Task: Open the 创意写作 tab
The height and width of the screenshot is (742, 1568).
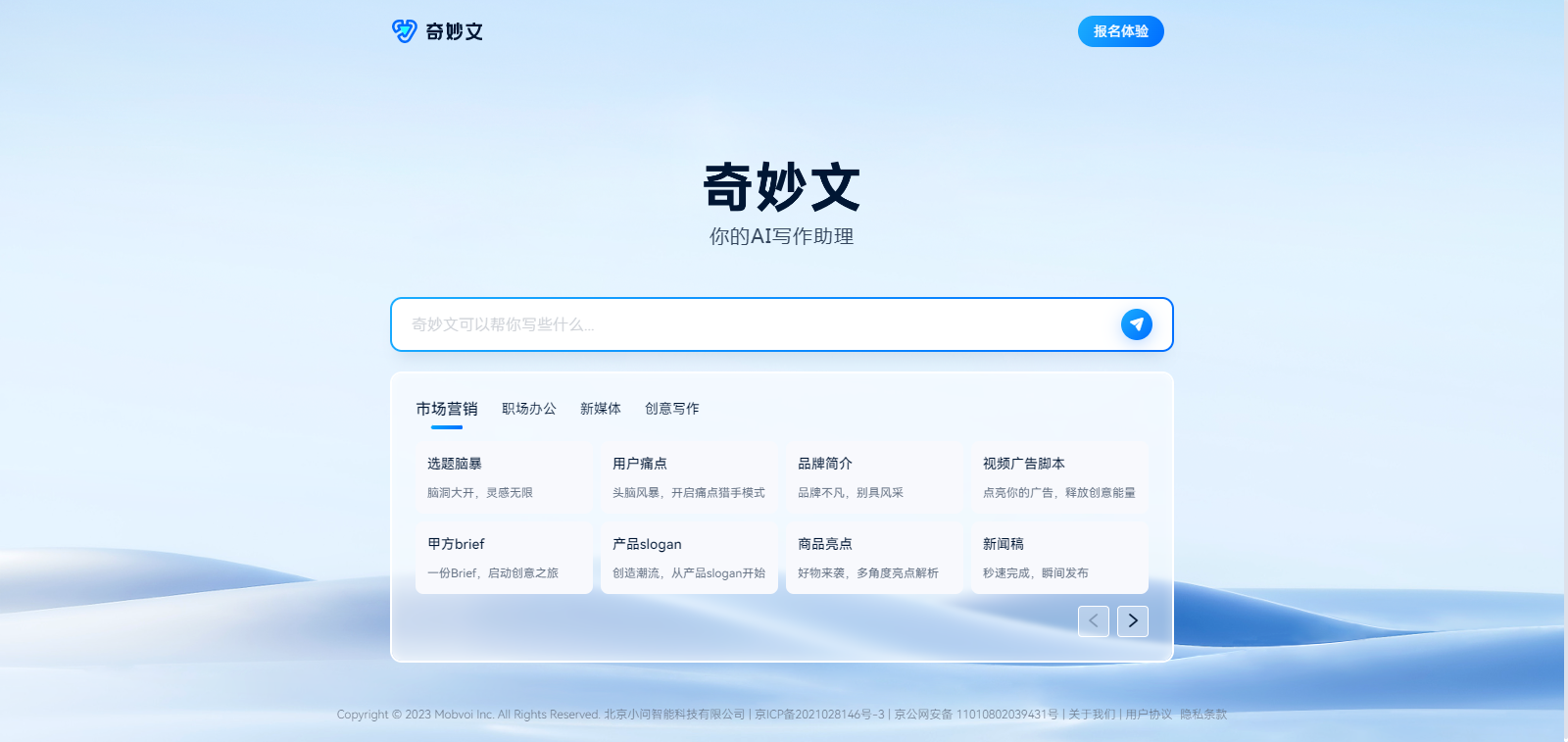Action: pos(672,409)
